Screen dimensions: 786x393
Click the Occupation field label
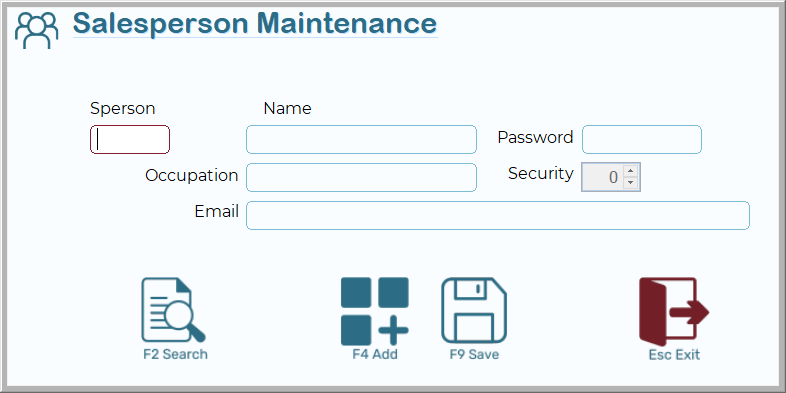pos(191,175)
